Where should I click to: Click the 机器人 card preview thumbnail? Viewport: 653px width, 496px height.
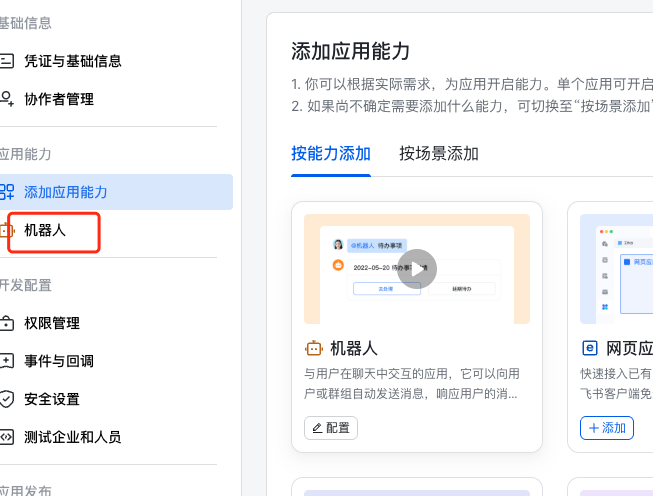[417, 269]
